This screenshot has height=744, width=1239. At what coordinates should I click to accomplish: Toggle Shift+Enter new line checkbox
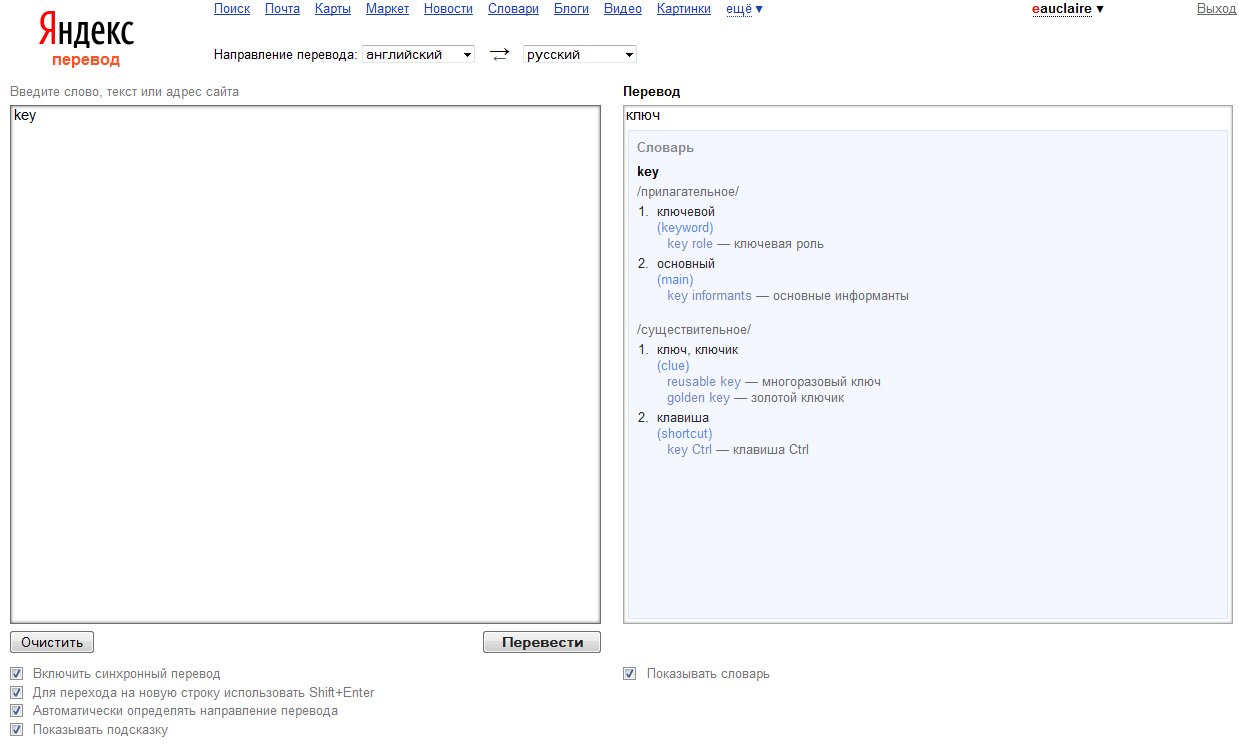pos(15,692)
